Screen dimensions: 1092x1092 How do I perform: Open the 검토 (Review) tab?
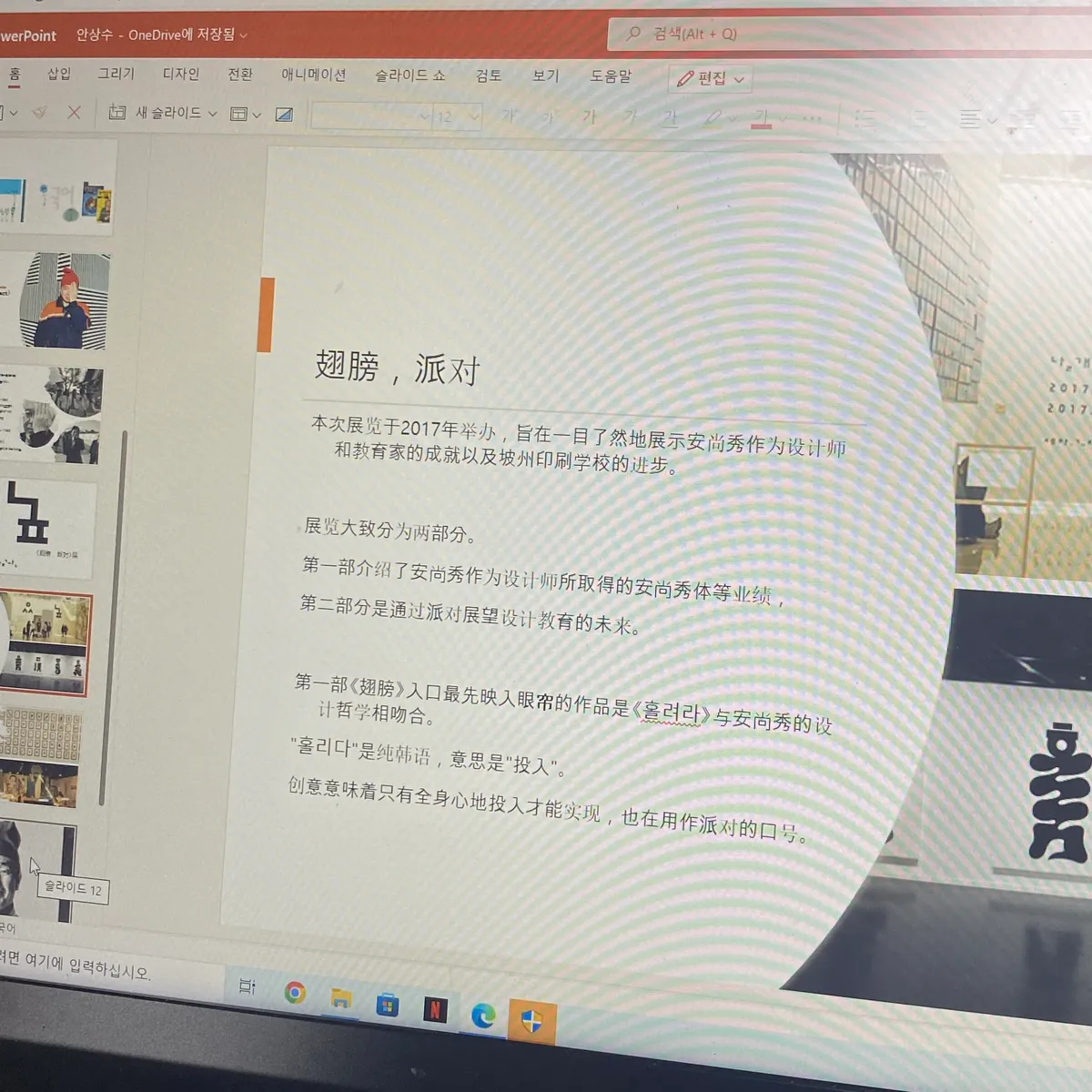coord(489,76)
